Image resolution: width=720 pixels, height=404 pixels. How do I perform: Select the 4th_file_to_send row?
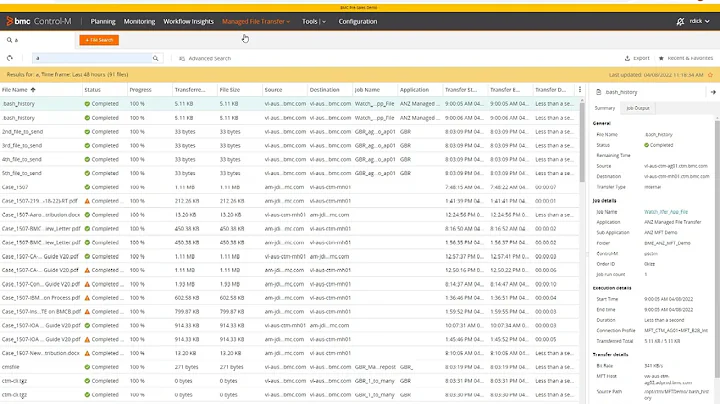coord(289,159)
